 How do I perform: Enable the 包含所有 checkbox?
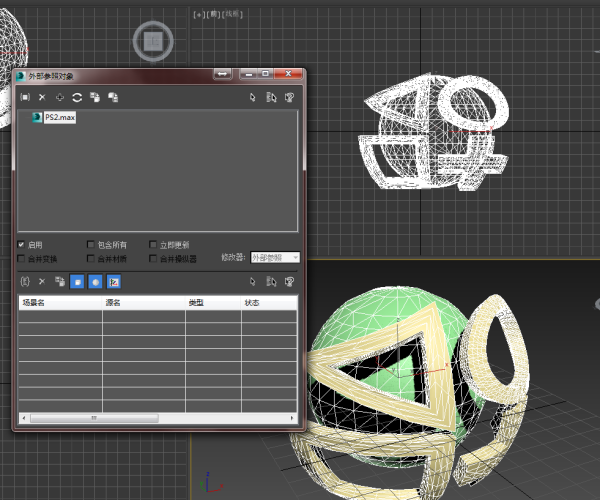coord(91,244)
